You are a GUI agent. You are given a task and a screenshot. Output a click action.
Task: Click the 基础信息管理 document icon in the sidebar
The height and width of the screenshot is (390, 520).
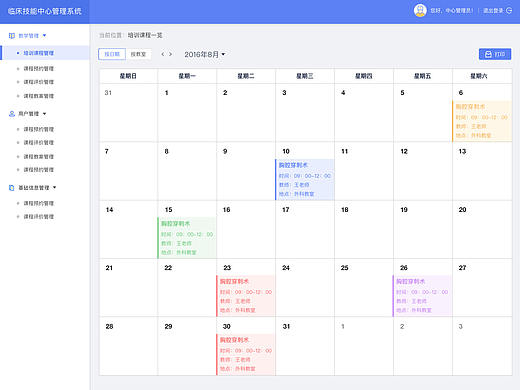[x=12, y=188]
